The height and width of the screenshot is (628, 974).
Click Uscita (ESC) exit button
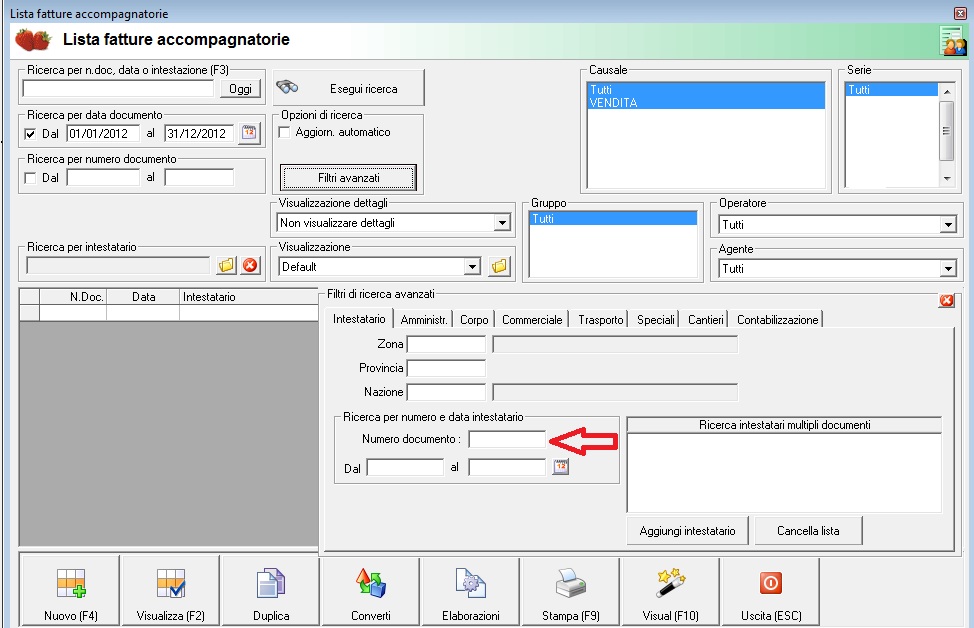click(x=771, y=591)
